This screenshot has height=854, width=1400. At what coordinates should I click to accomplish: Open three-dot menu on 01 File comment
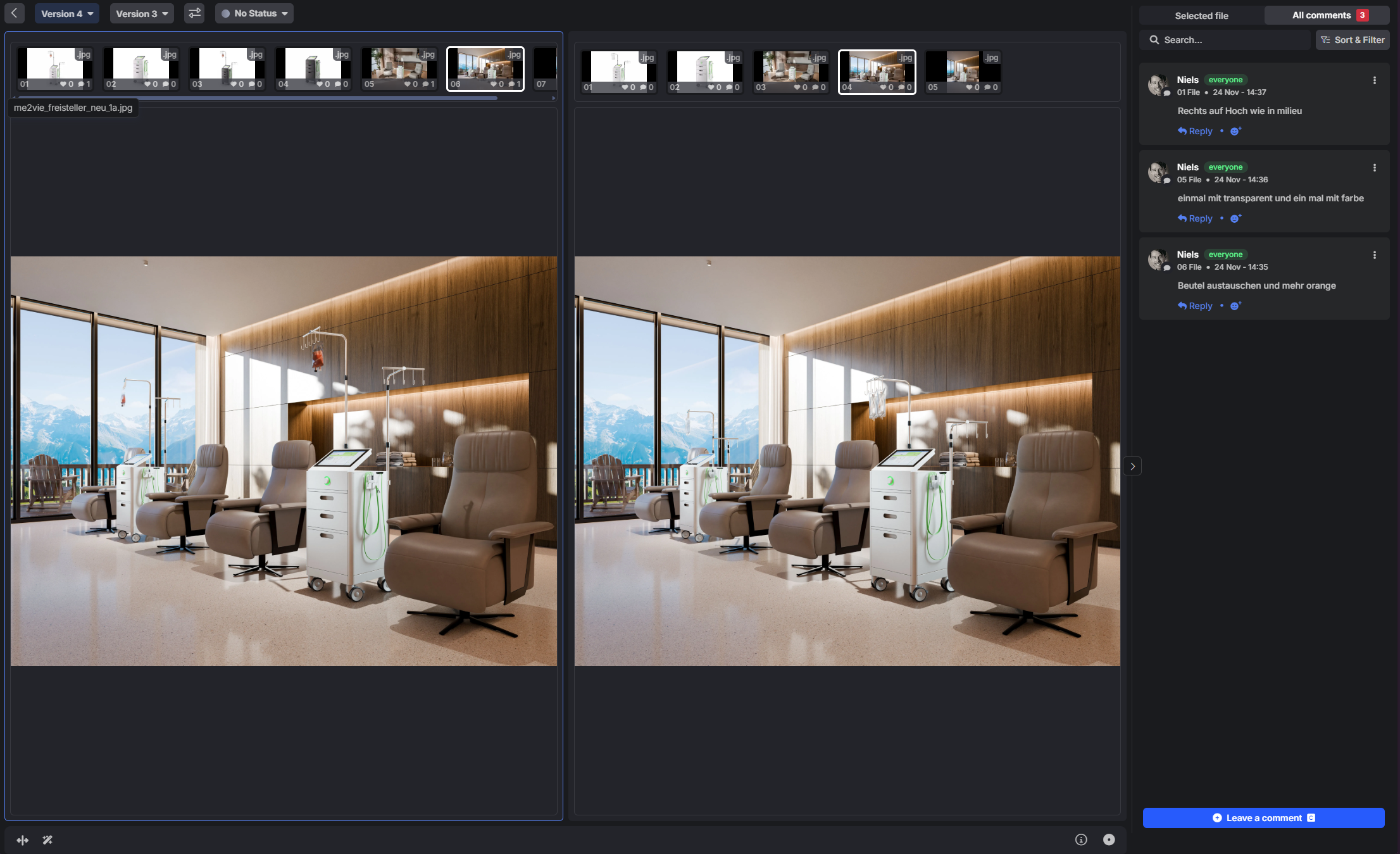pyautogui.click(x=1374, y=80)
